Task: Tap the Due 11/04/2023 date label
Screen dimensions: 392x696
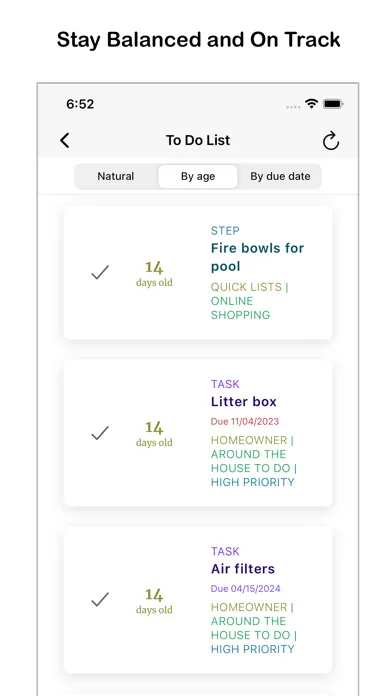Action: coord(245,421)
